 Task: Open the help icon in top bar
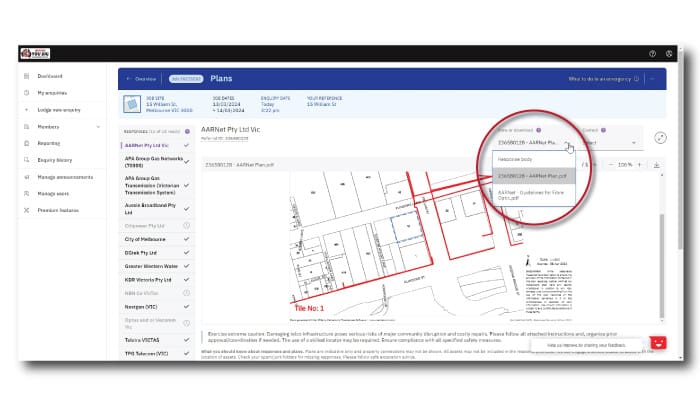[652, 53]
